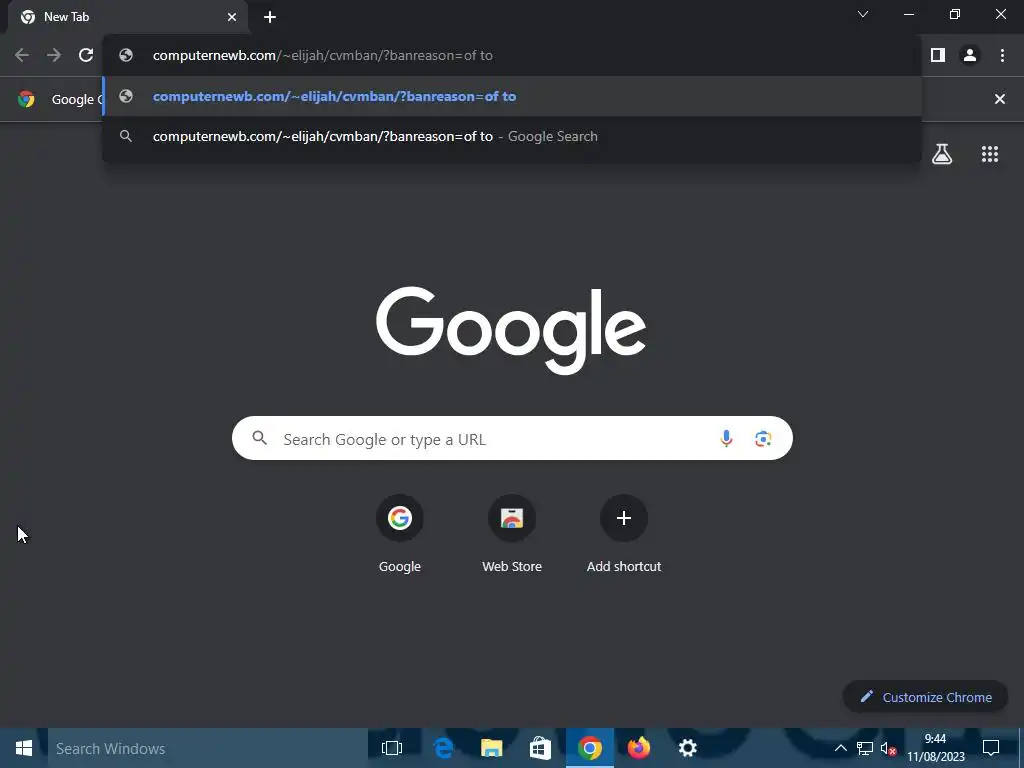The width and height of the screenshot is (1024, 768).
Task: Open the Windows Start menu
Action: (24, 748)
